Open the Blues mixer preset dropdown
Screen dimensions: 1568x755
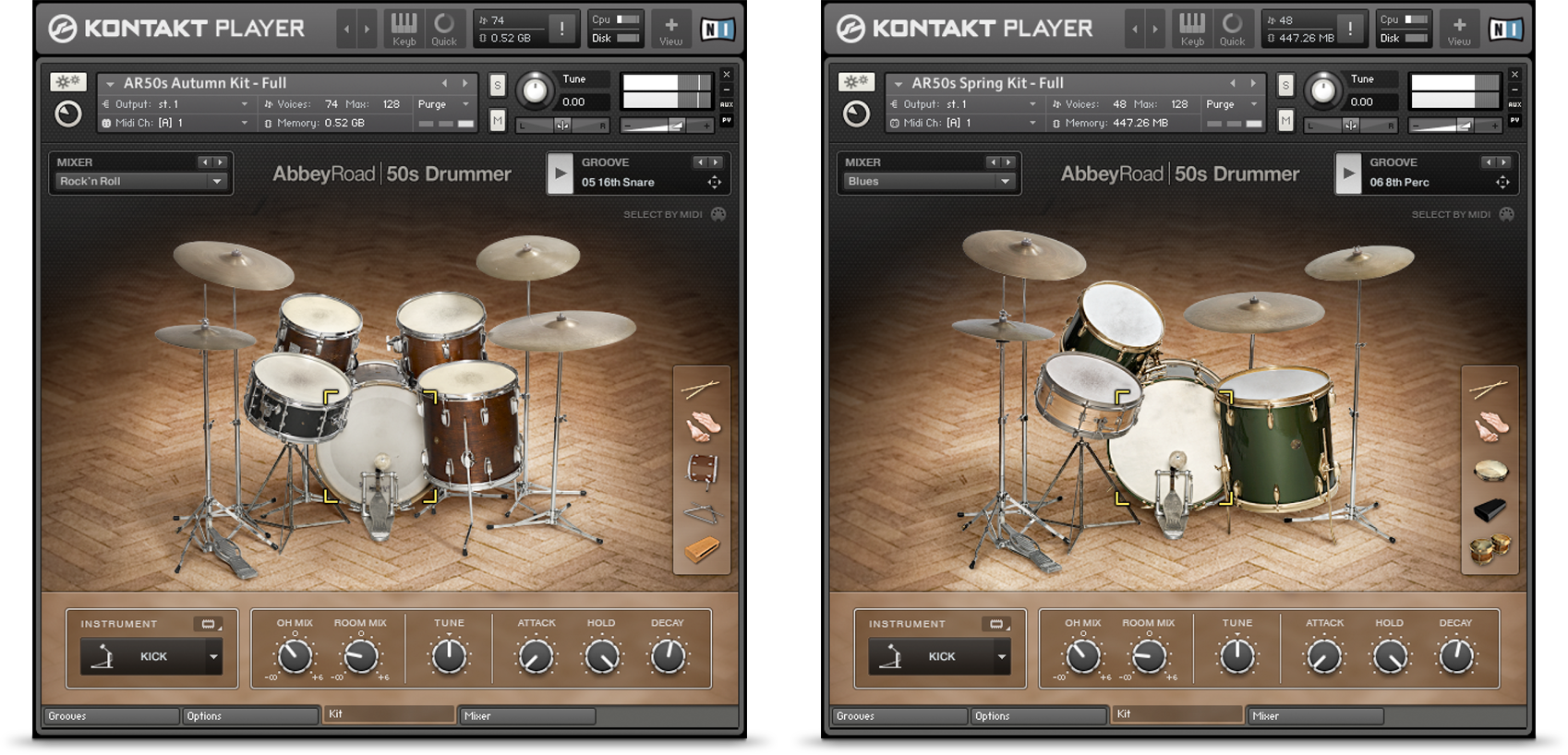pos(929,182)
